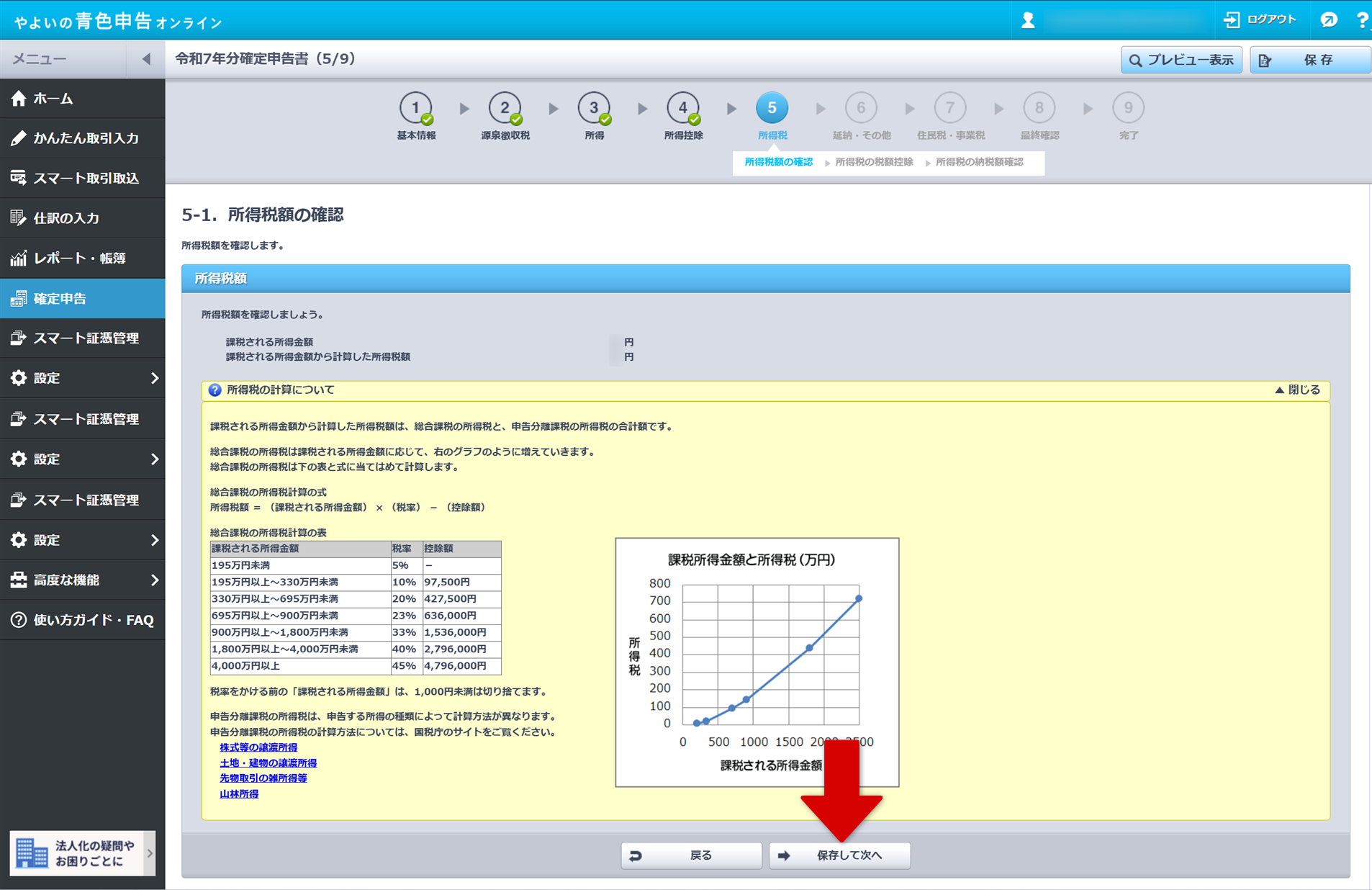1372x890 pixels.
Task: Open the 株式等の譲渡所得 link
Action: coord(258,747)
